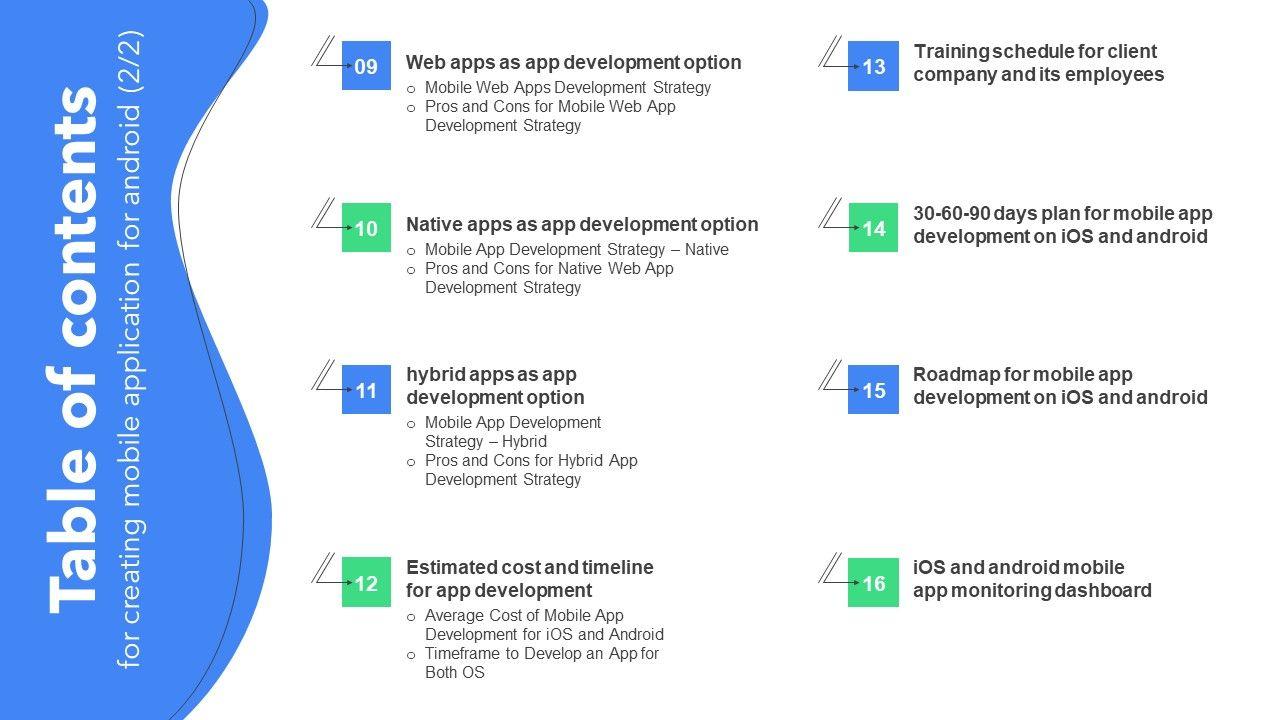Select bullet 'Pros and Cons for Native Web App'
Image resolution: width=1280 pixels, height=720 pixels.
550,278
